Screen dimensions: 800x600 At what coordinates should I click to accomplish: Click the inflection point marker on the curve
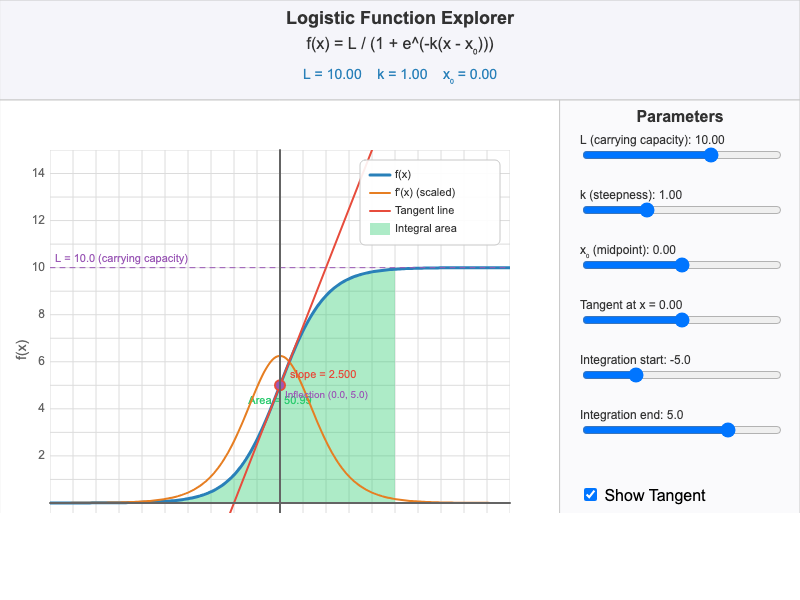[280, 386]
